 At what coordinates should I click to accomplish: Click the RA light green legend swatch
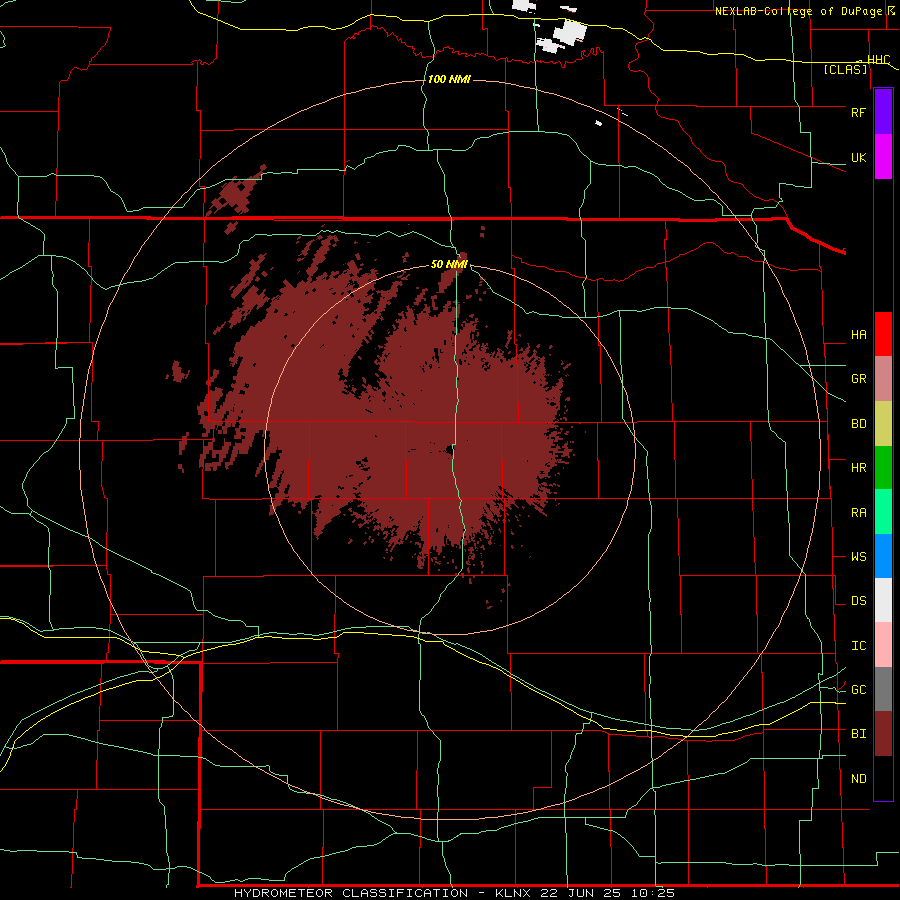tap(883, 512)
